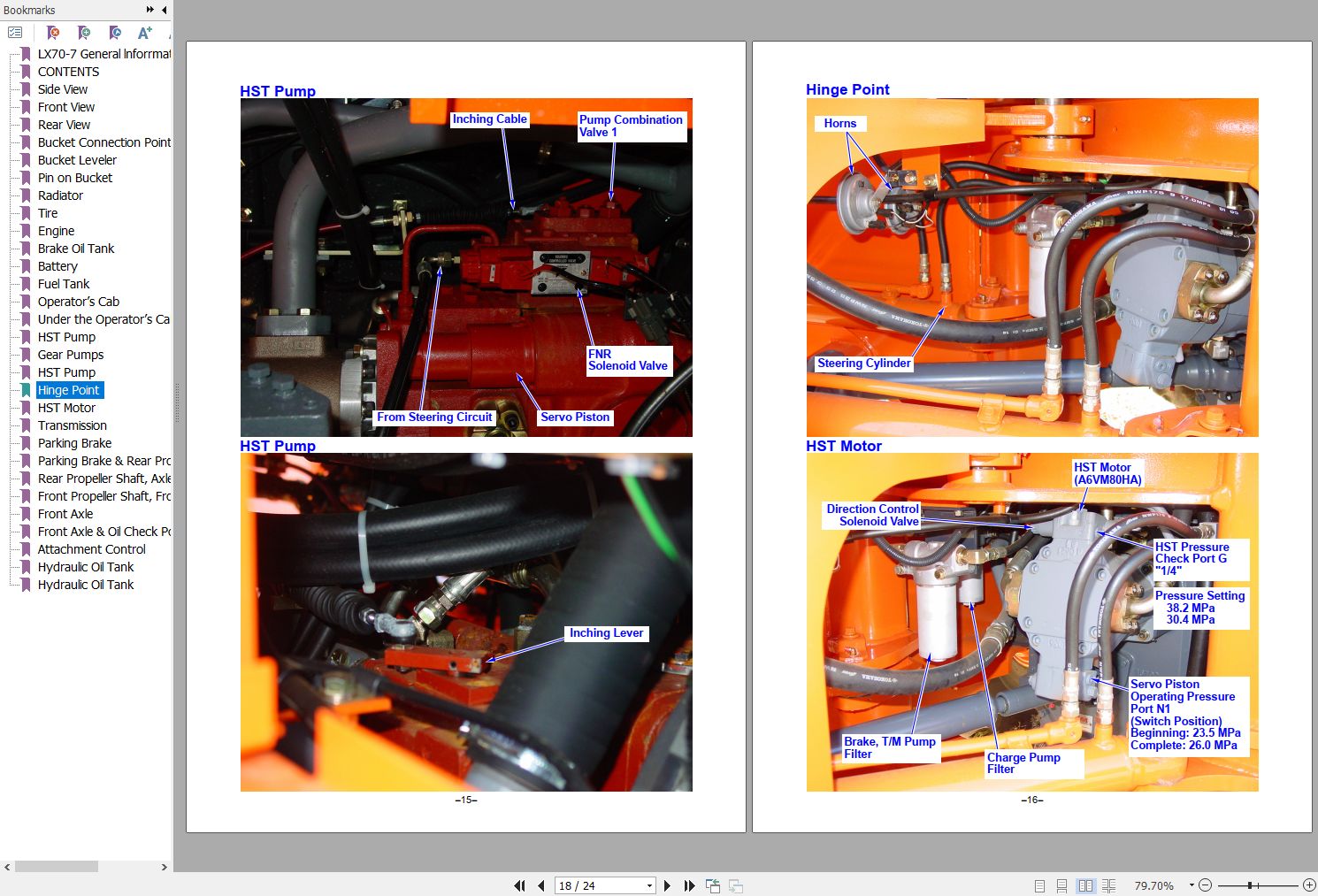Go to the next page
Image resolution: width=1318 pixels, height=896 pixels.
tap(667, 885)
